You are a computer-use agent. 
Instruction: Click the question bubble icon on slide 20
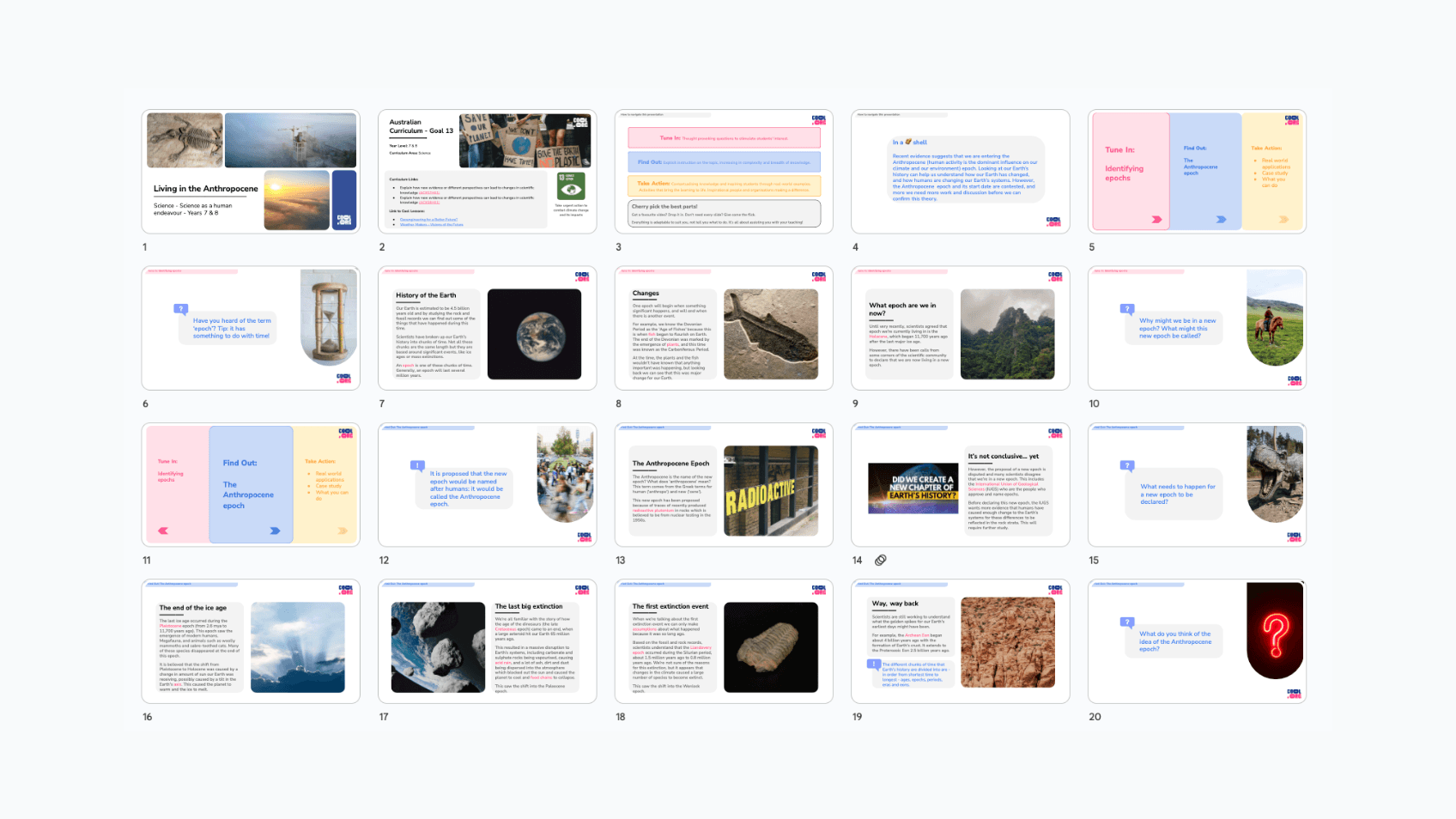pyautogui.click(x=1127, y=622)
